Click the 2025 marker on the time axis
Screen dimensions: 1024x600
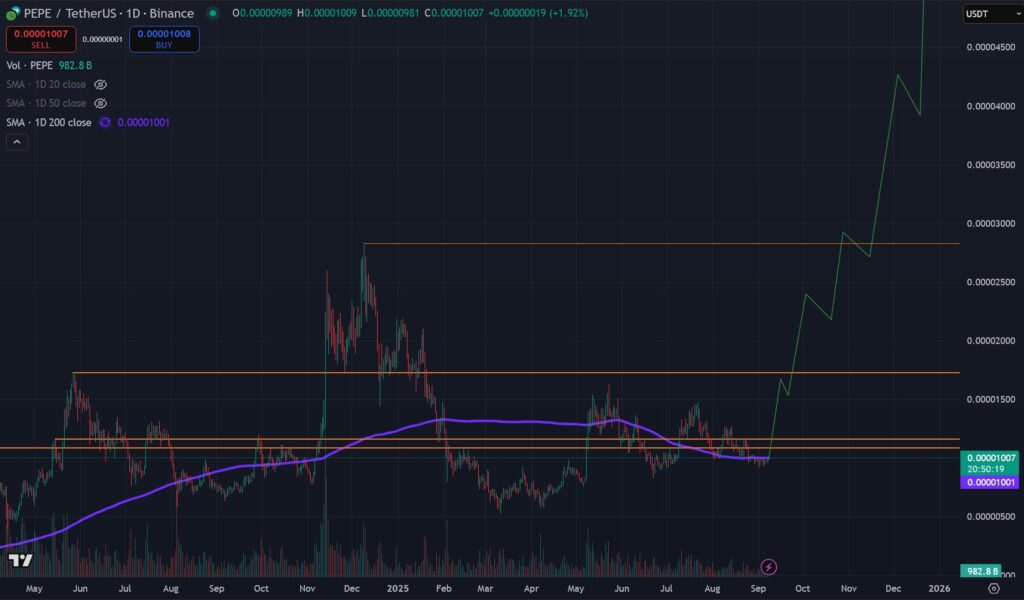(x=398, y=590)
